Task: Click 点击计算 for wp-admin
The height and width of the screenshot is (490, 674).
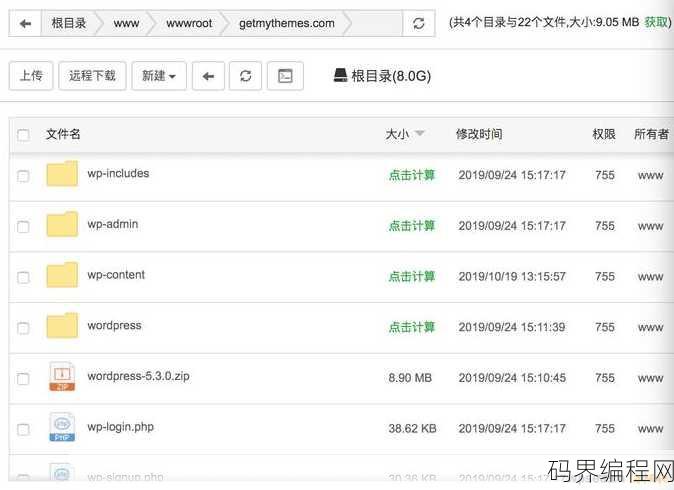Action: pyautogui.click(x=412, y=226)
